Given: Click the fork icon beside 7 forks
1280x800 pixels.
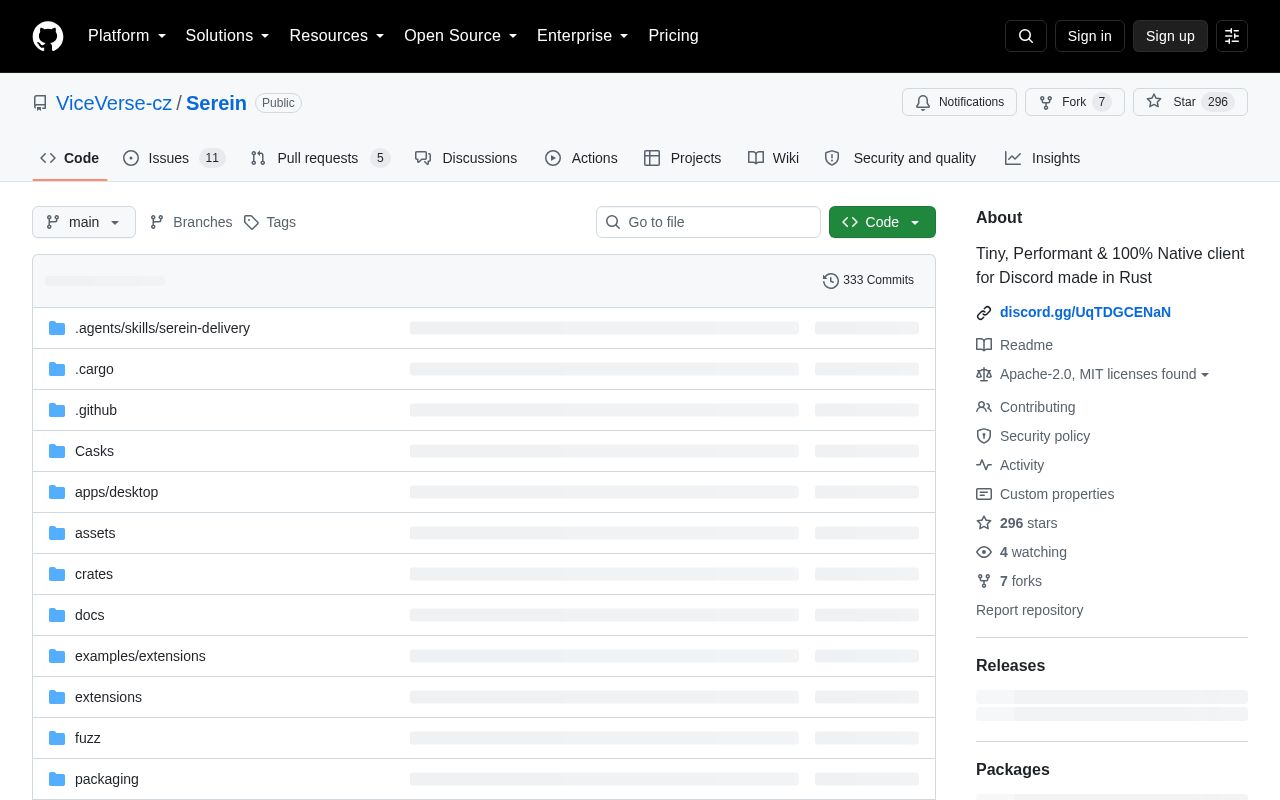Looking at the screenshot, I should (984, 581).
